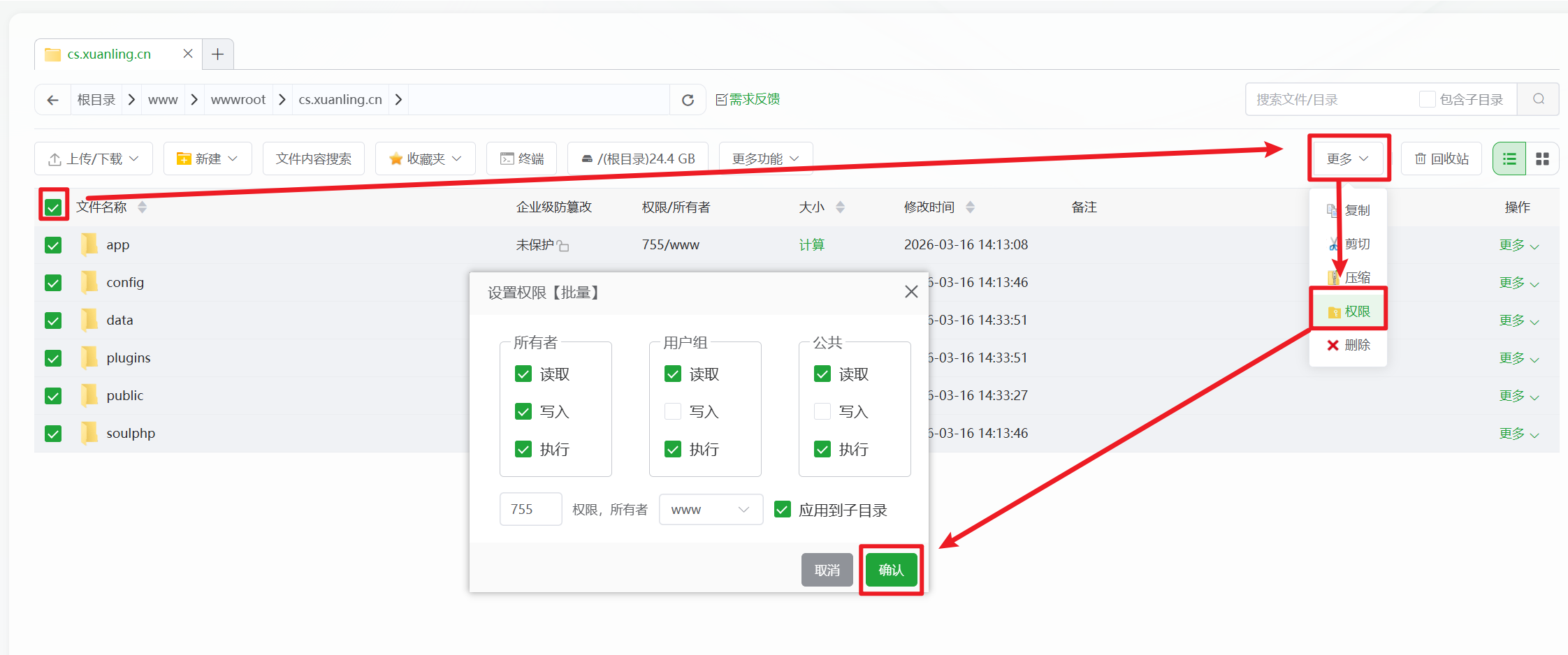This screenshot has height=655, width=1568.
Task: Open the terminal (终端)
Action: point(521,158)
